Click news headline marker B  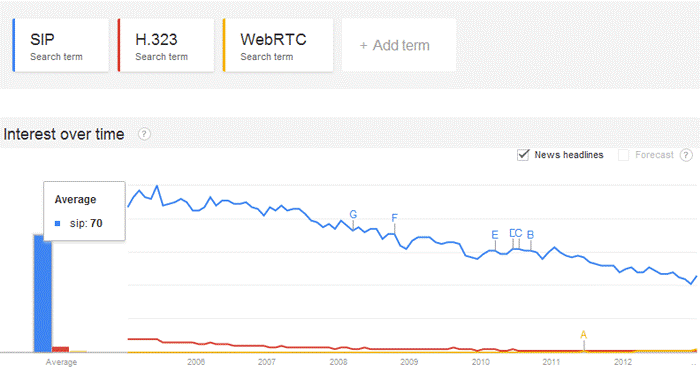coord(530,234)
